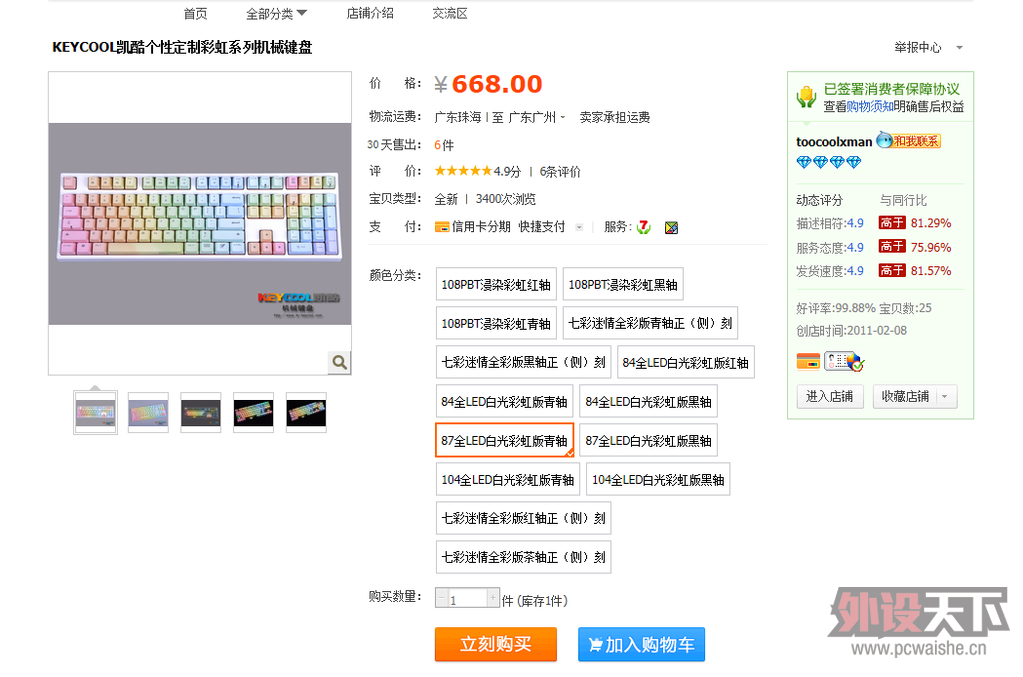Click the verified seller badge icon in shop panel

844,361
